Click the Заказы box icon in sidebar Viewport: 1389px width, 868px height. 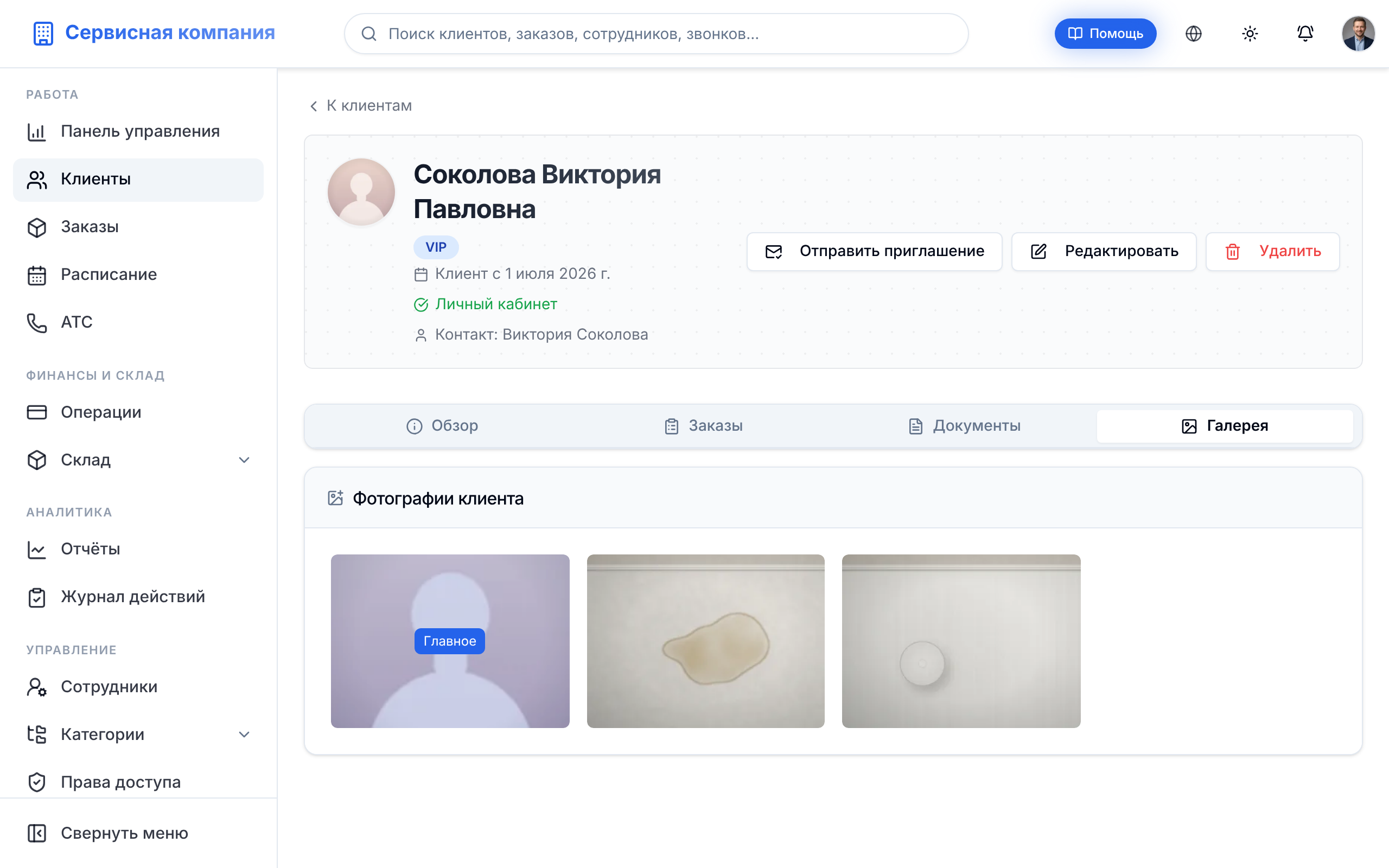pyautogui.click(x=37, y=227)
